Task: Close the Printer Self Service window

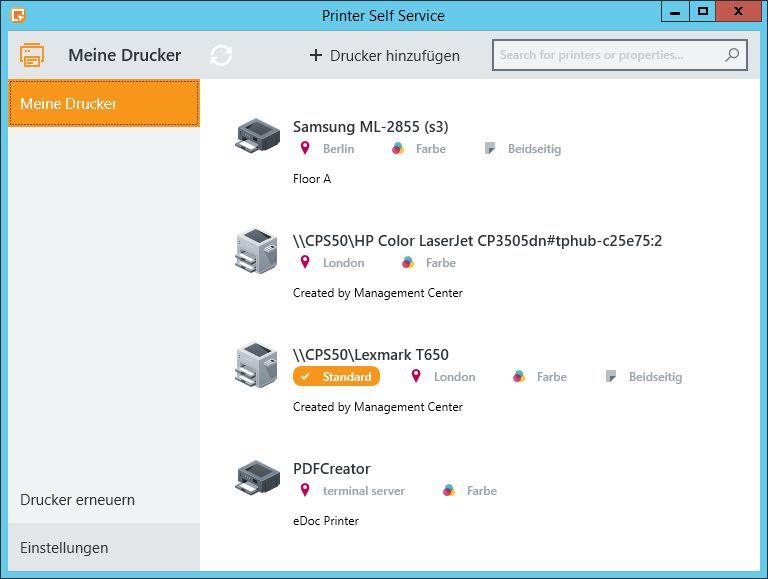Action: pos(738,11)
